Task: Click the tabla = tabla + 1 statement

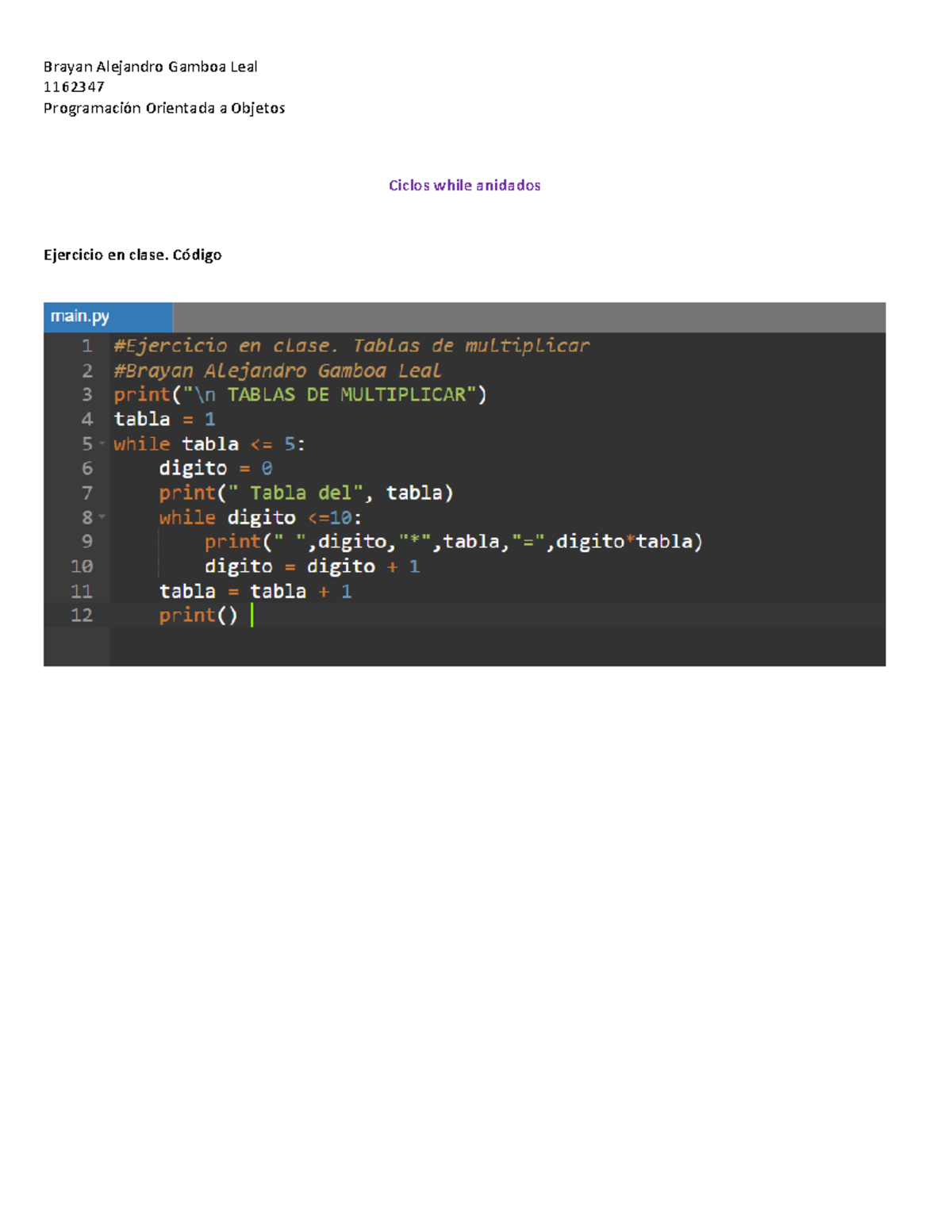Action: click(255, 590)
